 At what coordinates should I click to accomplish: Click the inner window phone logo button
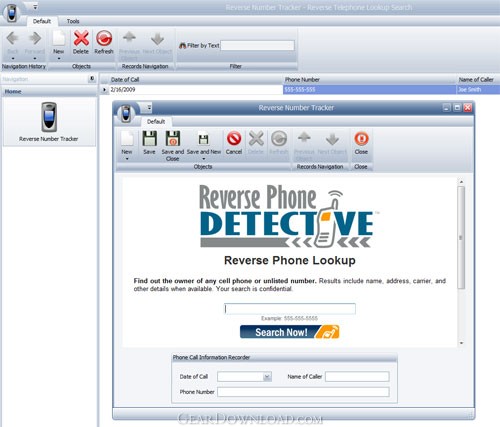tap(126, 113)
